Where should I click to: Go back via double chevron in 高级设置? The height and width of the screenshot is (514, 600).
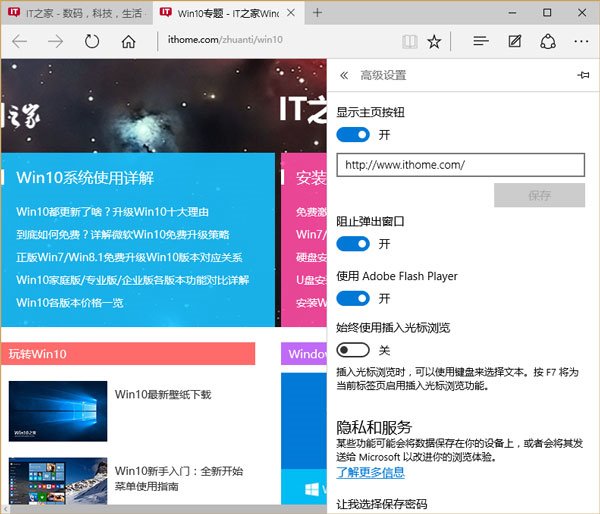(344, 75)
